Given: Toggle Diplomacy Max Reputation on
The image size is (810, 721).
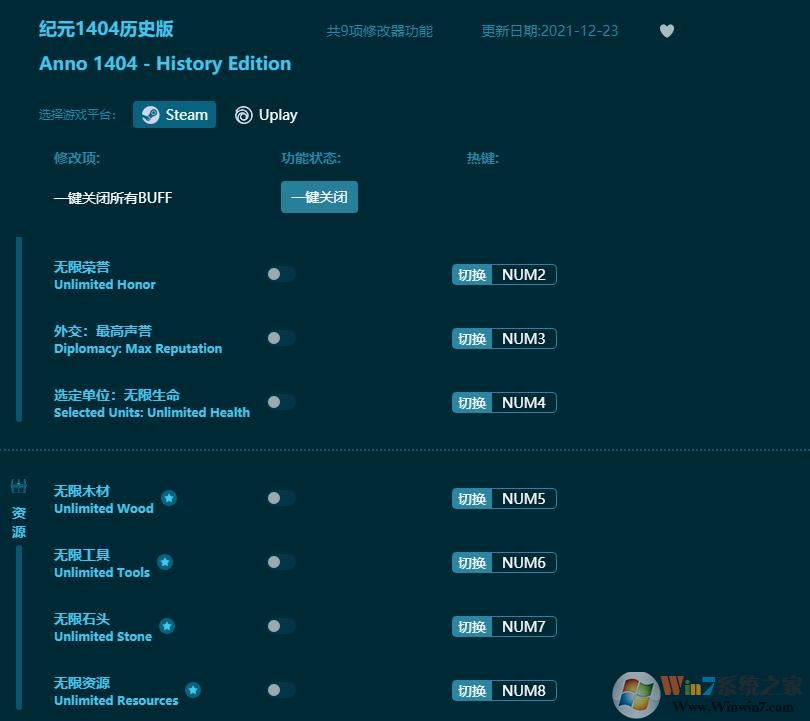Looking at the screenshot, I should pyautogui.click(x=280, y=338).
